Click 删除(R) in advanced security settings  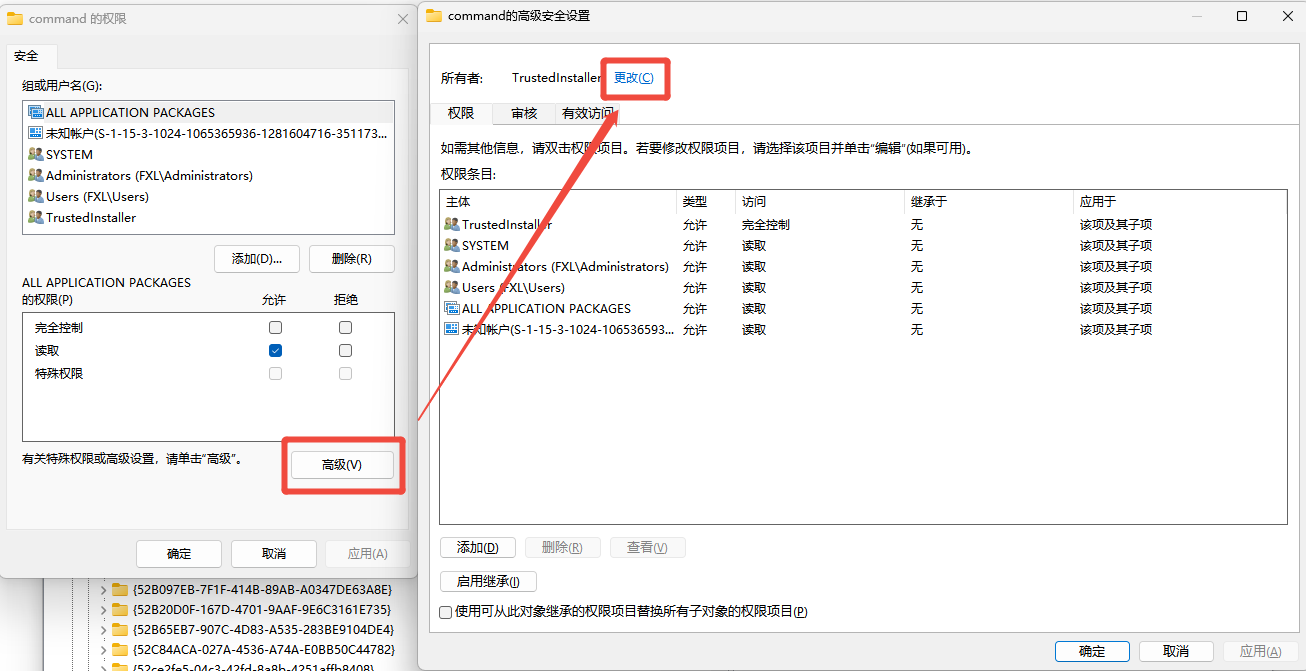562,547
